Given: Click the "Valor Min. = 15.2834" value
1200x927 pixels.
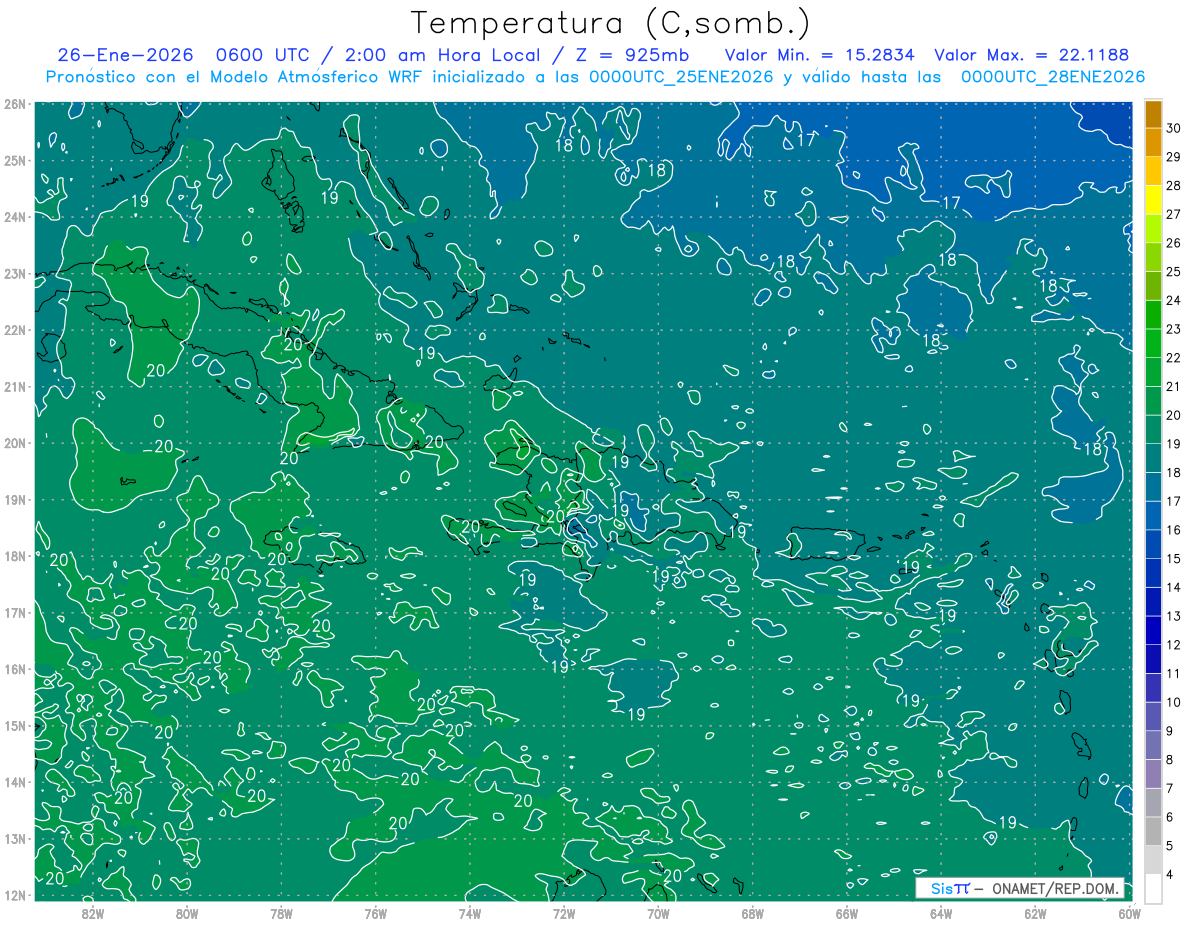Looking at the screenshot, I should (x=819, y=55).
